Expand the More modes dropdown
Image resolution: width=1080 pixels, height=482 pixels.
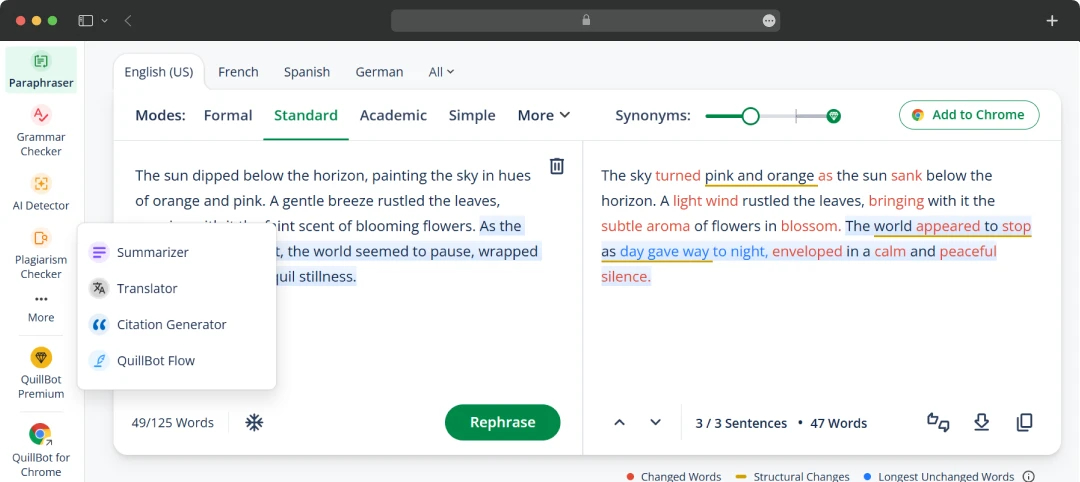pyautogui.click(x=543, y=115)
